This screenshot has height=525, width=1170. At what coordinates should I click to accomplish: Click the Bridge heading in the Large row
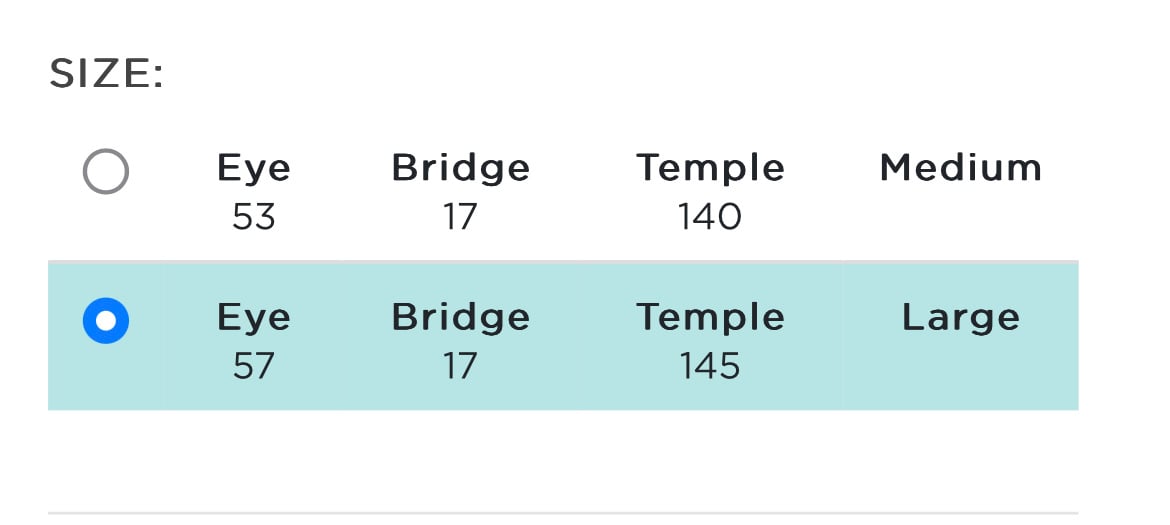[460, 319]
